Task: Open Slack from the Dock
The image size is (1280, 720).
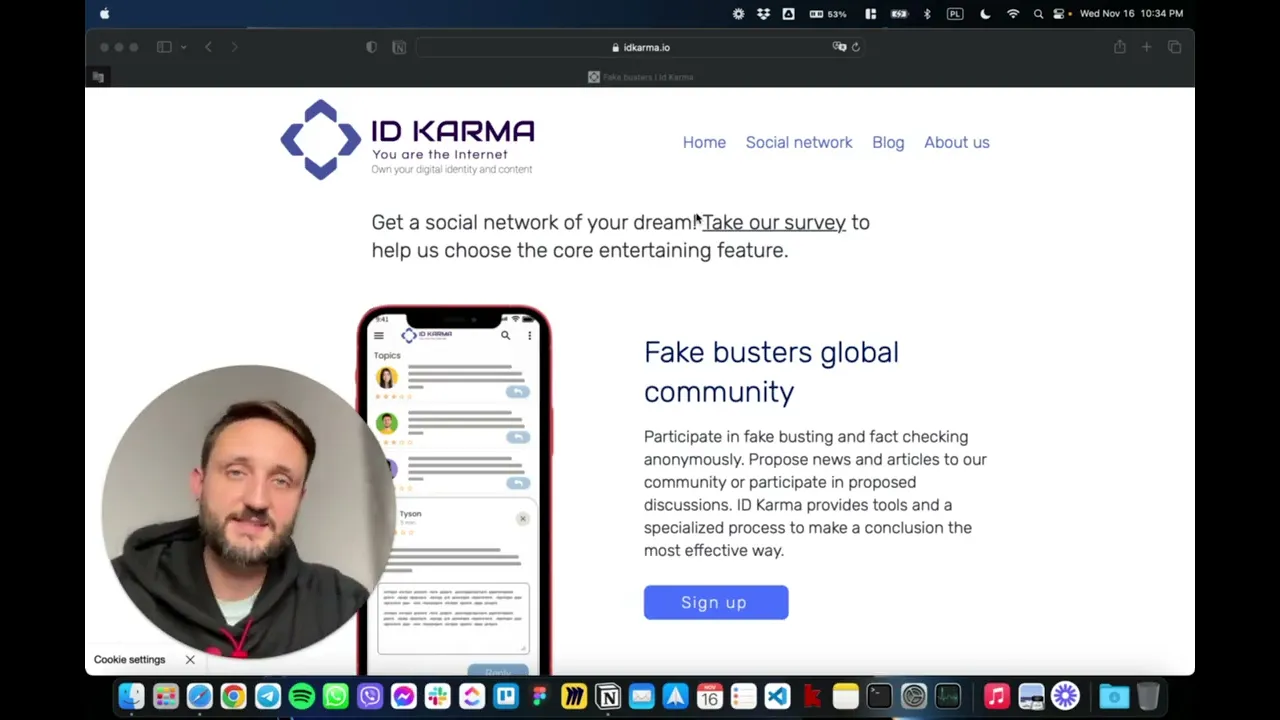Action: coord(438,696)
